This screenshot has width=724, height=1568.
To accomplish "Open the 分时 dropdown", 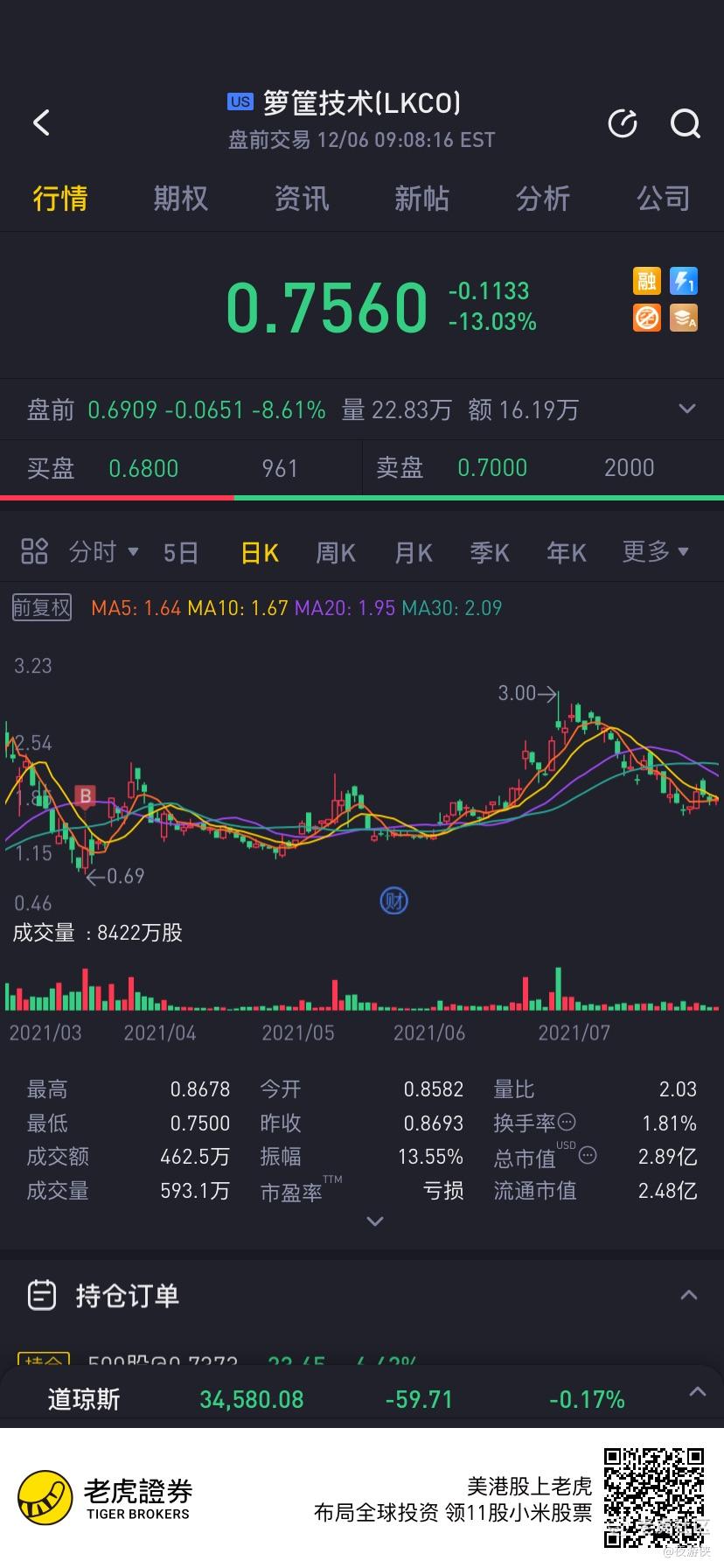I will pos(104,551).
